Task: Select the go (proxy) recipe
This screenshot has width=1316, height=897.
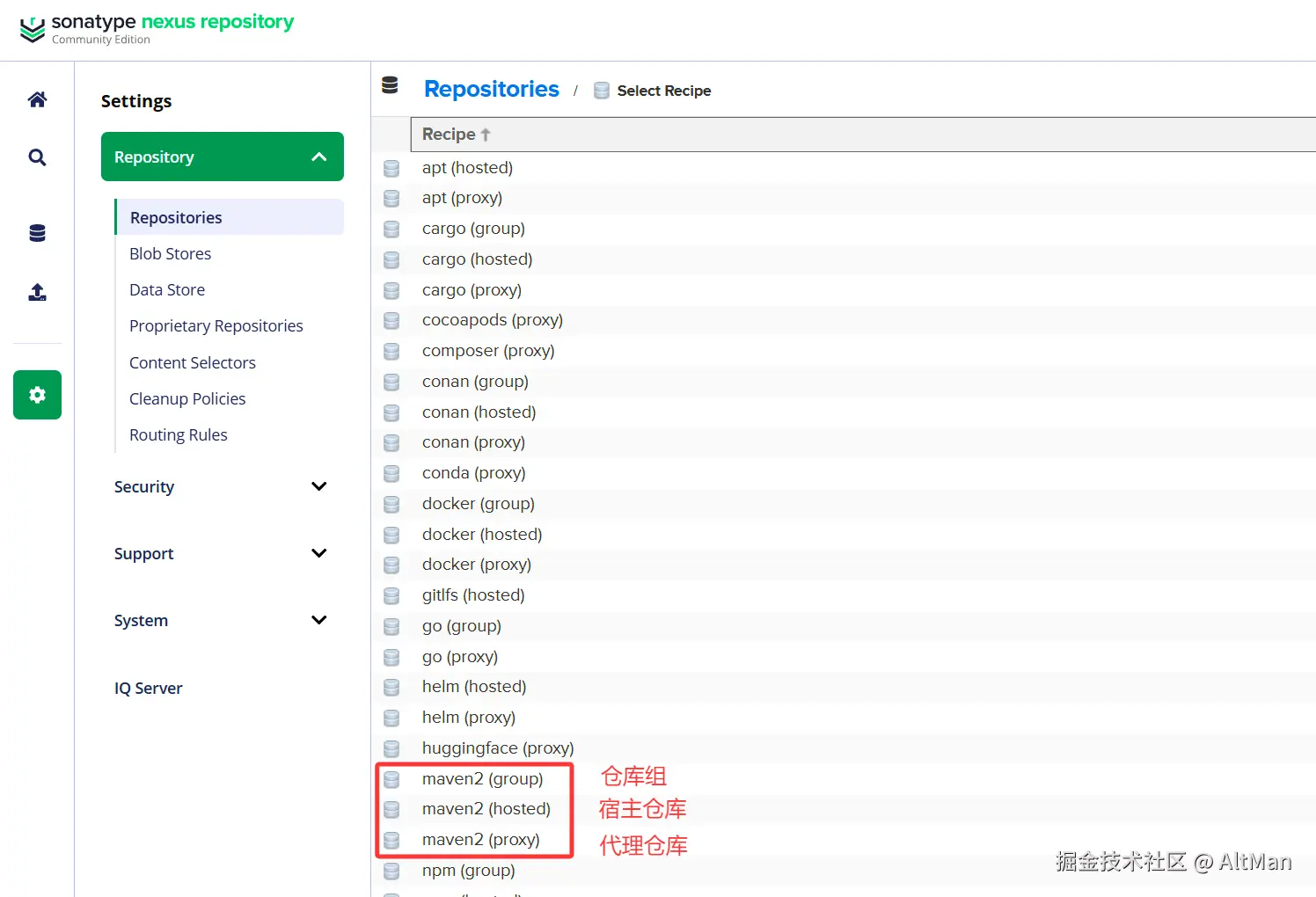Action: 460,657
